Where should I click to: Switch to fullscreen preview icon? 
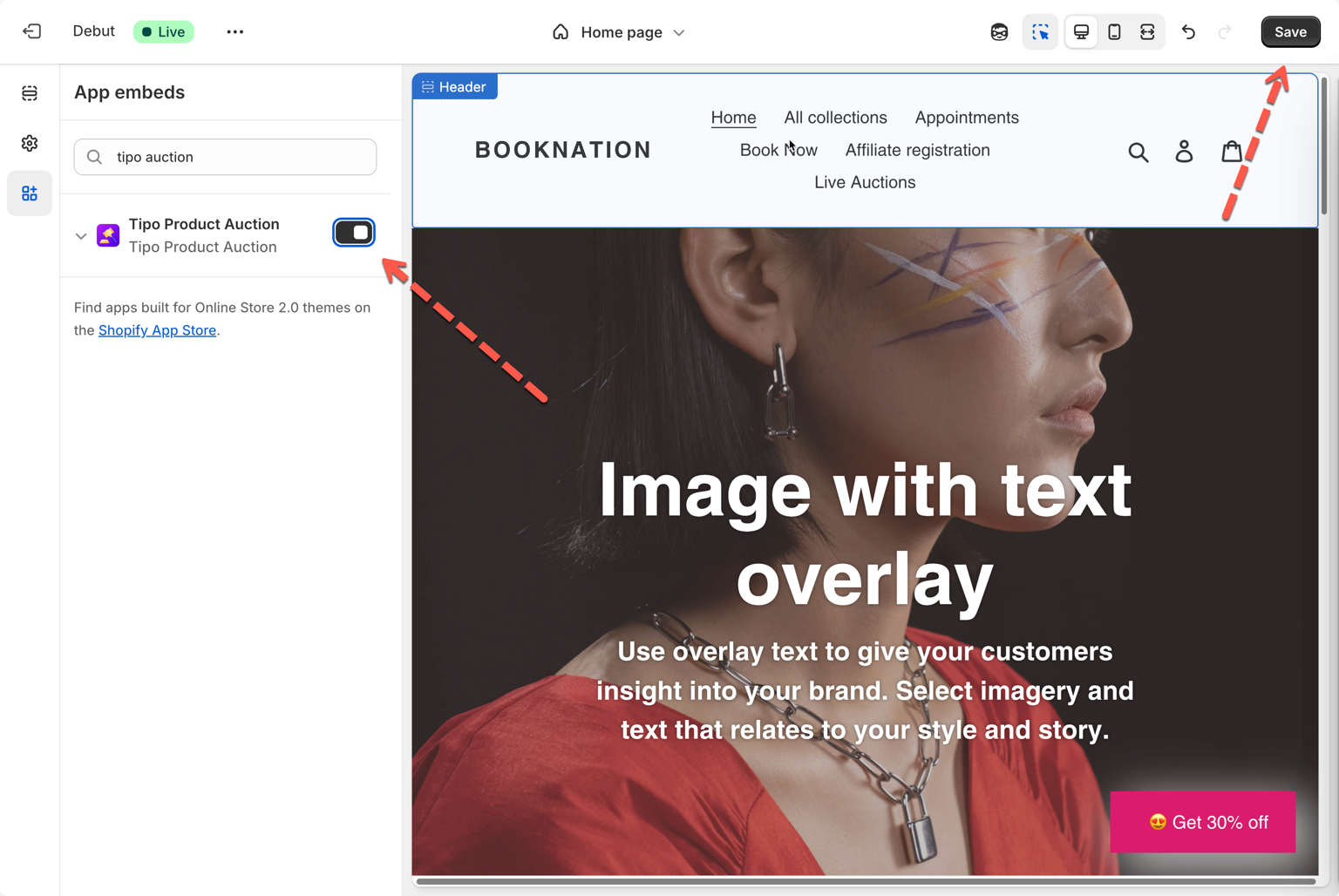coord(1147,32)
